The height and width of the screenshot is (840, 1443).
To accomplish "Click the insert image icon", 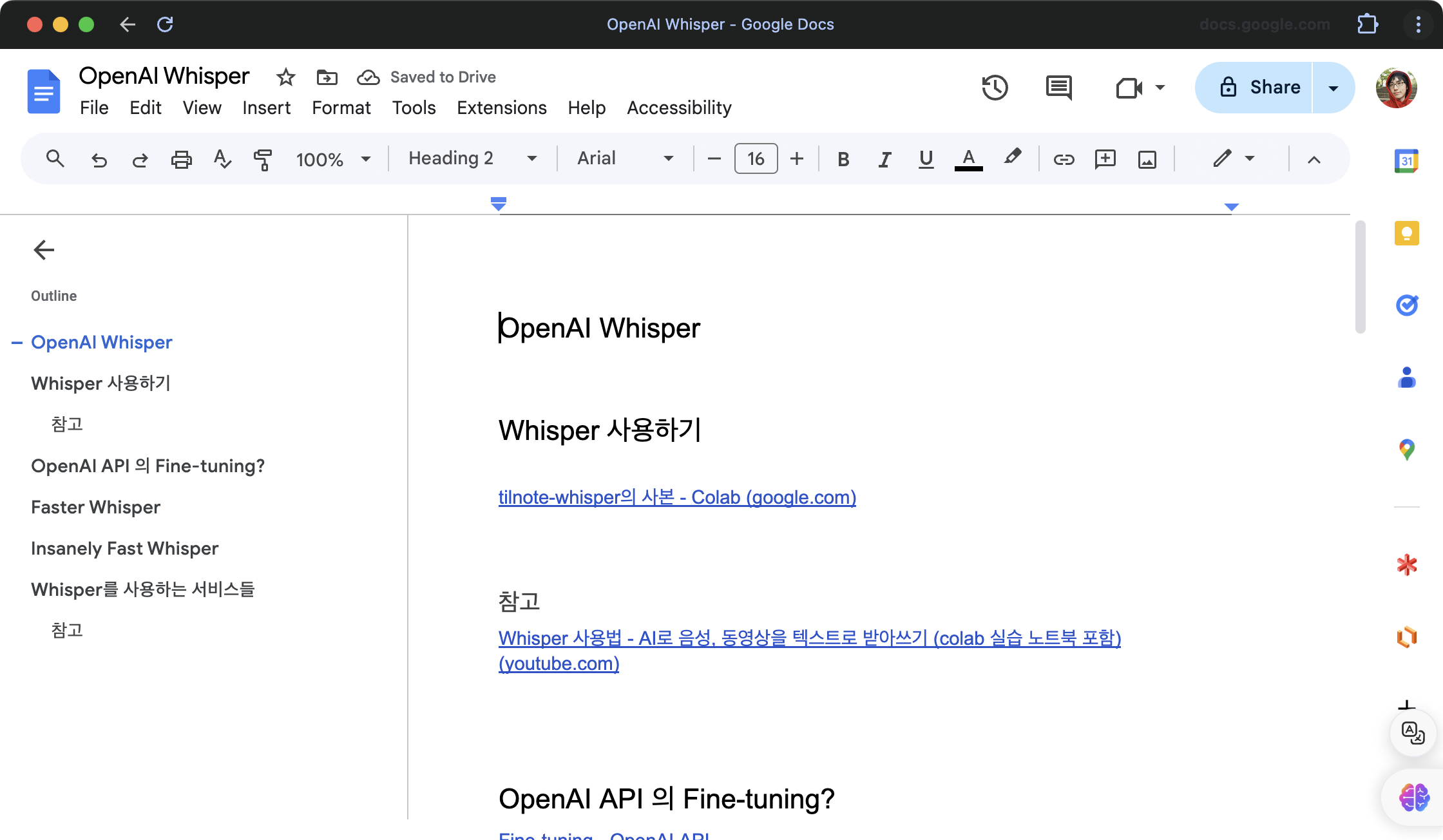I will (1147, 159).
